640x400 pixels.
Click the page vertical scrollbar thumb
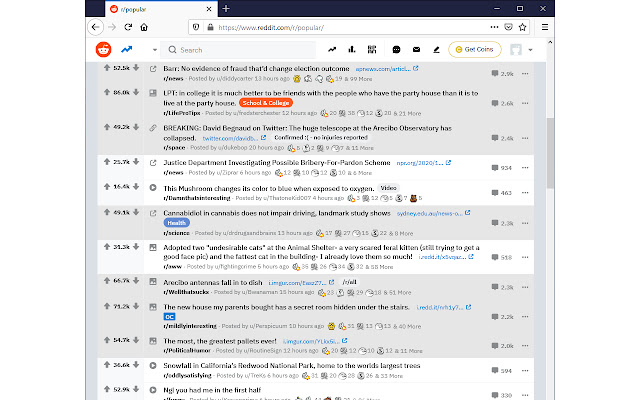pyautogui.click(x=550, y=153)
